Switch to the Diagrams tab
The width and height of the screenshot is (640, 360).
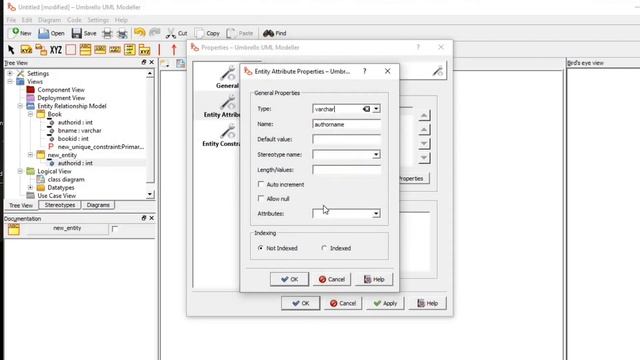[x=98, y=205]
